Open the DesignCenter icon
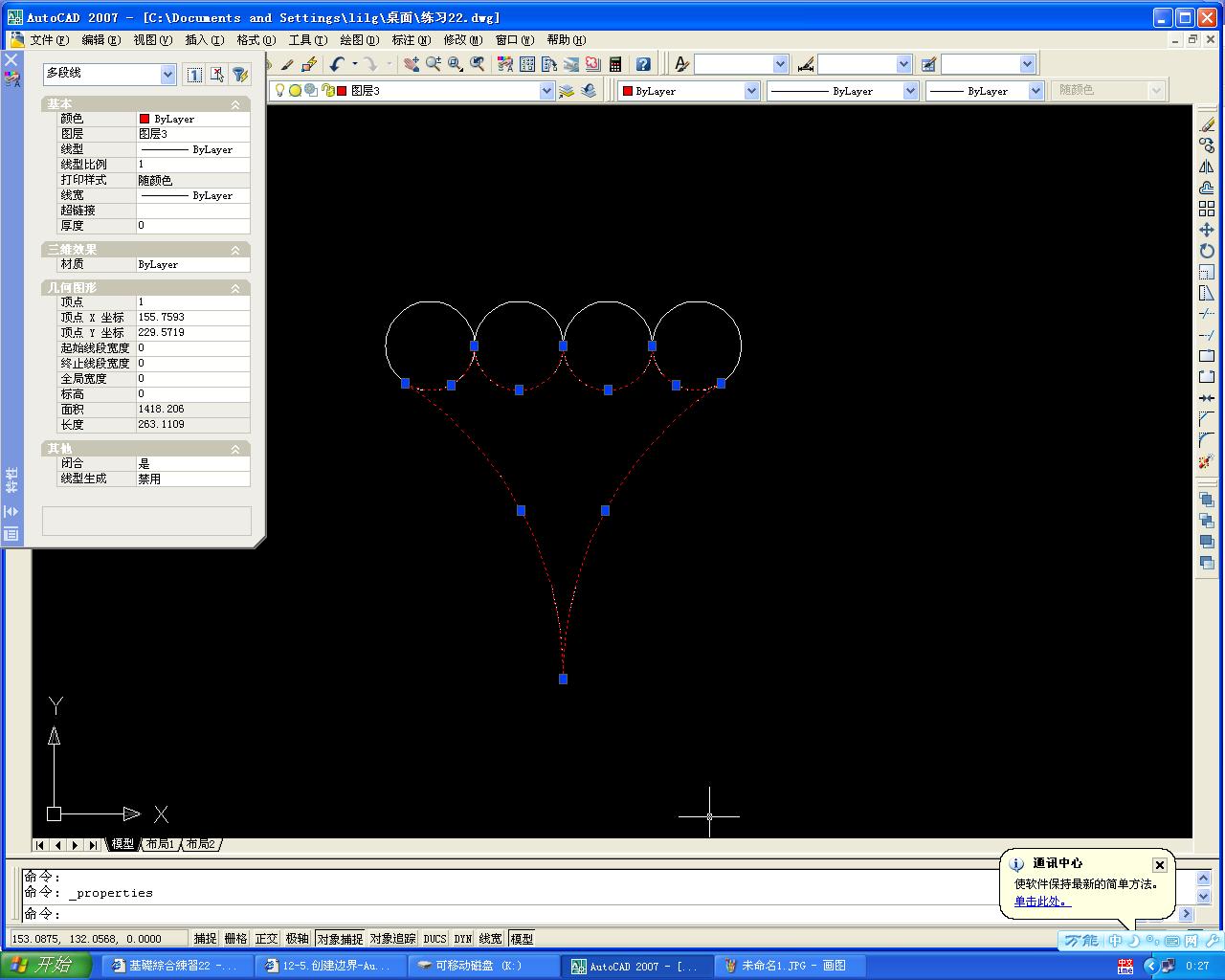The width and height of the screenshot is (1225, 980). [527, 64]
